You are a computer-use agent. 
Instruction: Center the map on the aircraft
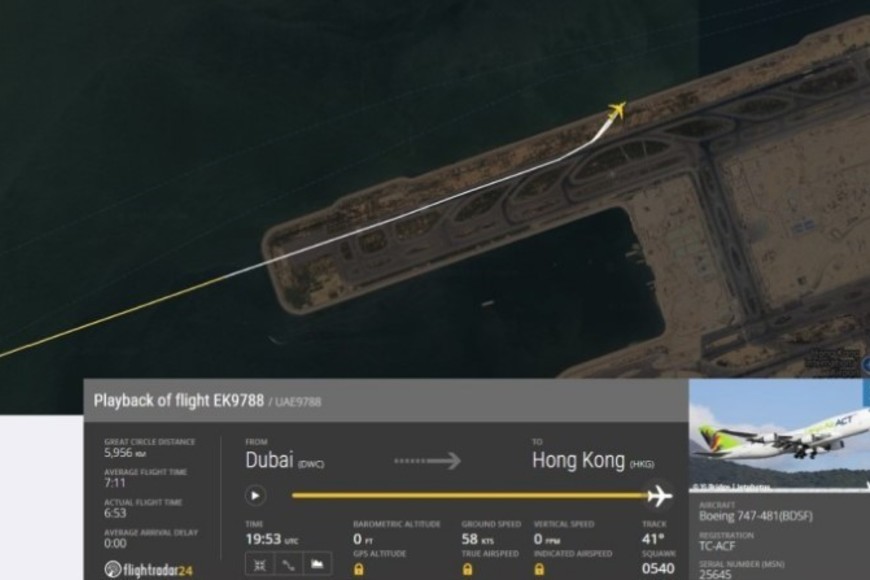[259, 565]
